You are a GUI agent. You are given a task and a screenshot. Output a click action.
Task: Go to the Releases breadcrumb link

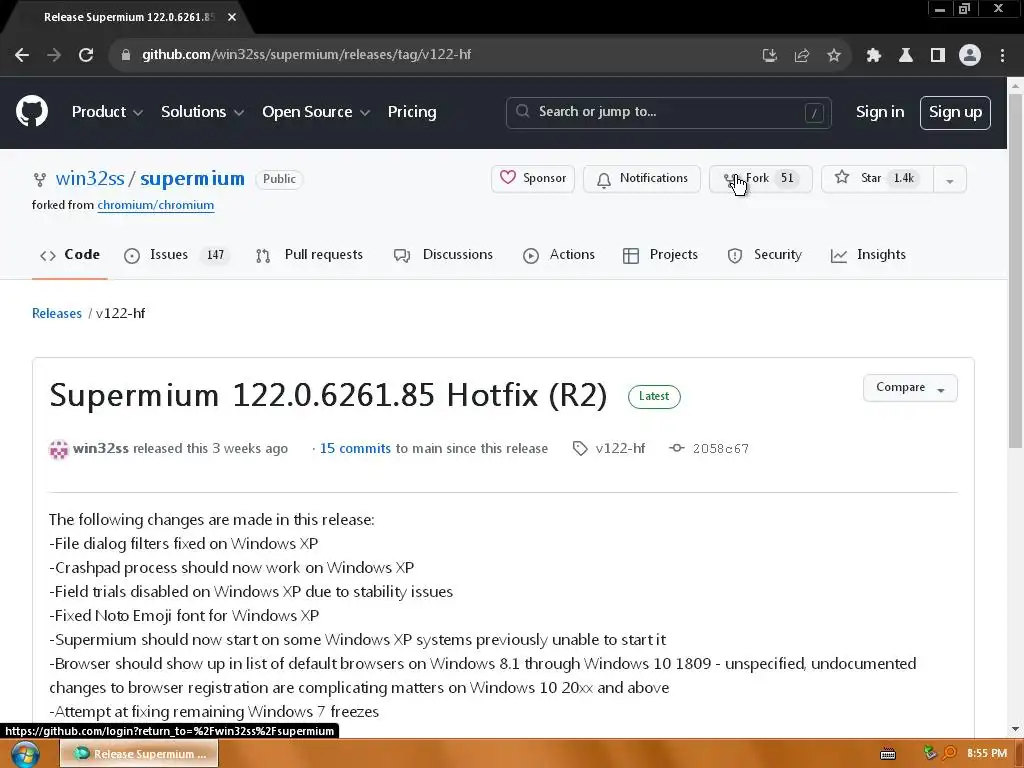57,313
